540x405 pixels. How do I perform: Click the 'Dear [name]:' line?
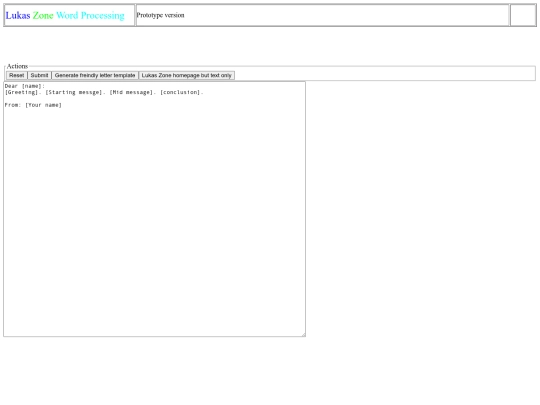click(x=25, y=86)
